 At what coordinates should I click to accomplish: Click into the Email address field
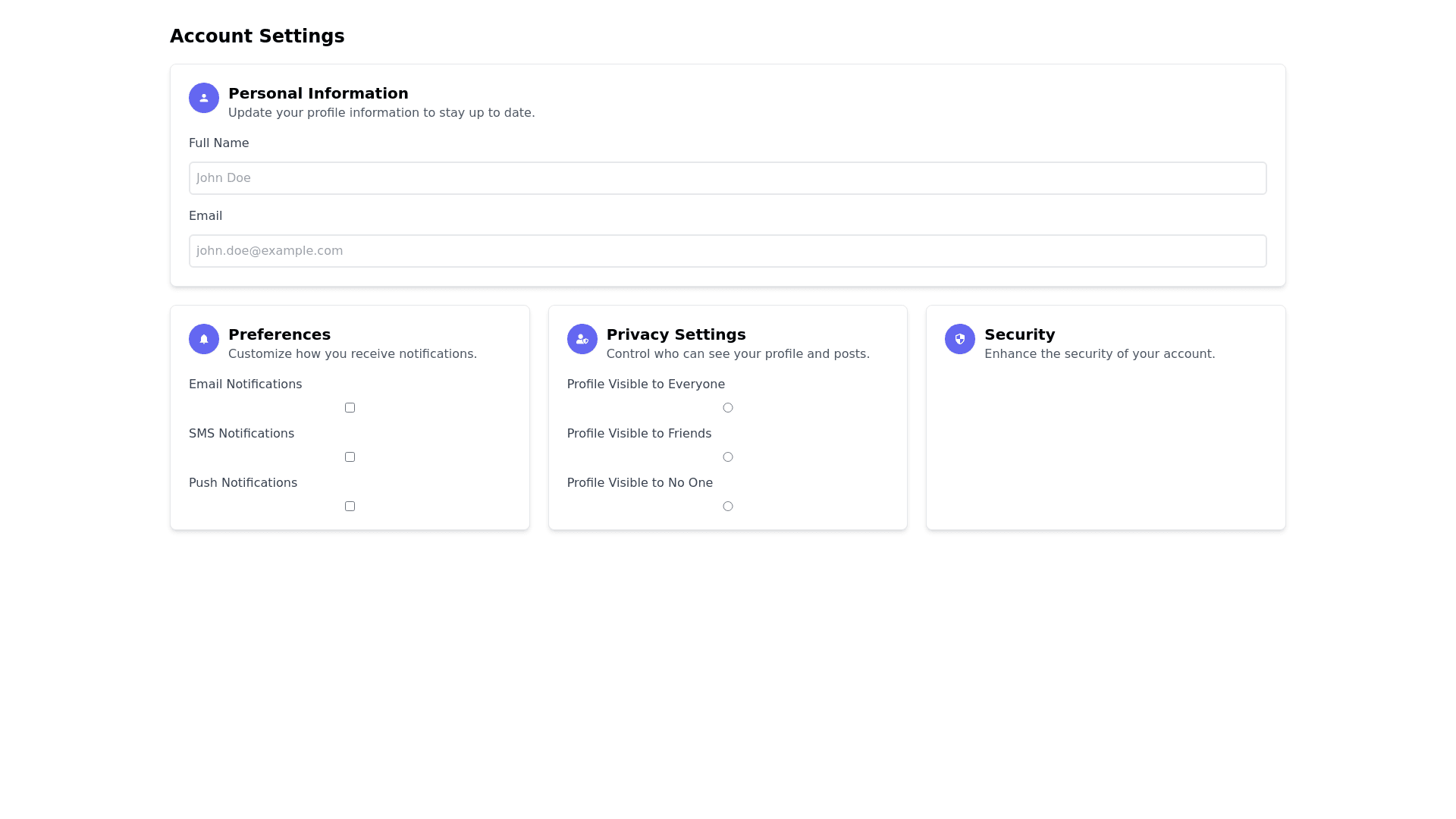[727, 251]
